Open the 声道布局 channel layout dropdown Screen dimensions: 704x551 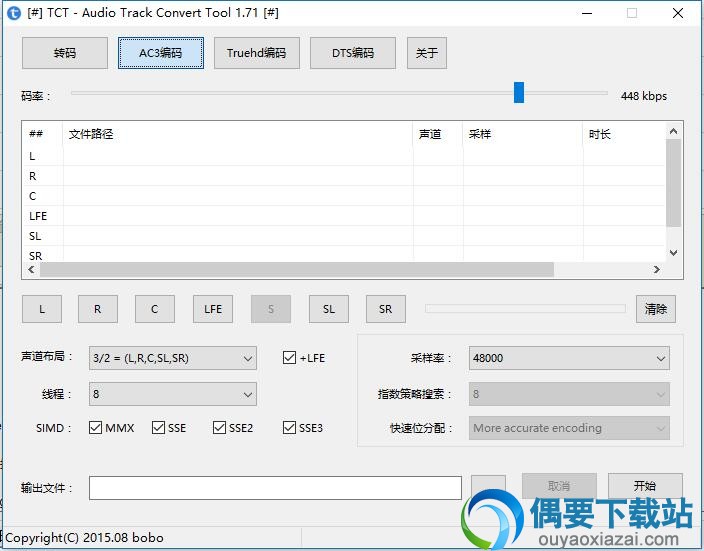pos(173,358)
